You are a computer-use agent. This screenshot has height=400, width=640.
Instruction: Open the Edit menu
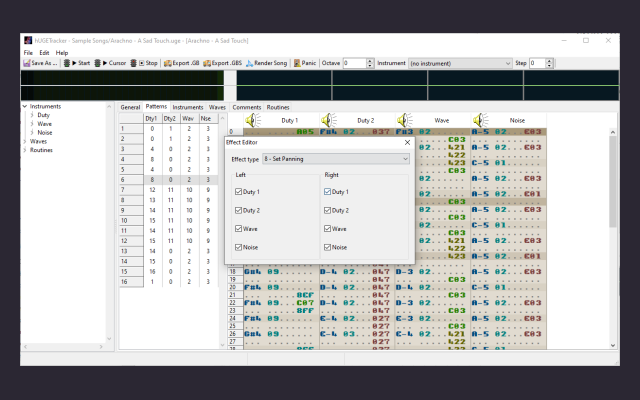coord(44,53)
